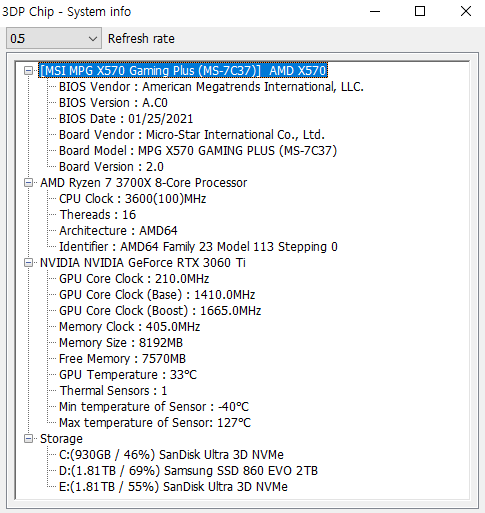Select BIOS Version : A.C0 row
The image size is (485, 513).
pos(113,103)
